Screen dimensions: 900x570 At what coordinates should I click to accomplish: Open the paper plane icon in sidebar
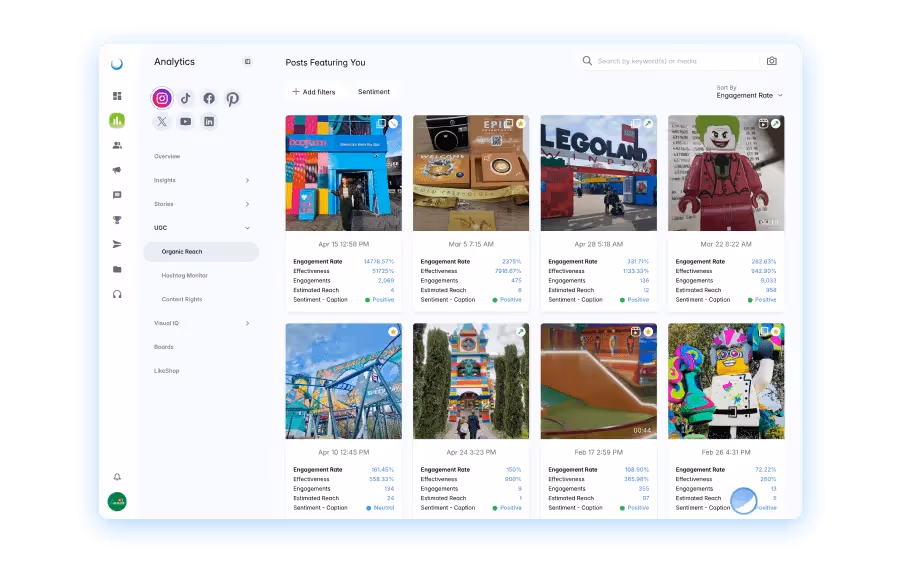click(117, 245)
